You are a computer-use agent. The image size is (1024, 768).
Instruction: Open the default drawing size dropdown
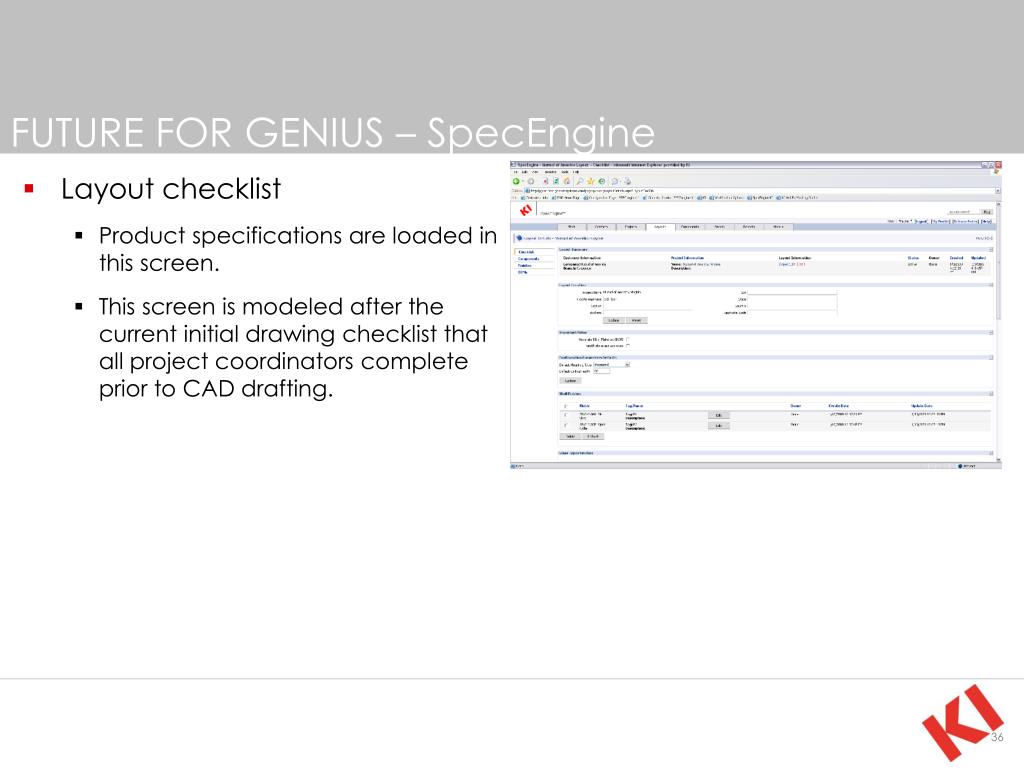[628, 364]
